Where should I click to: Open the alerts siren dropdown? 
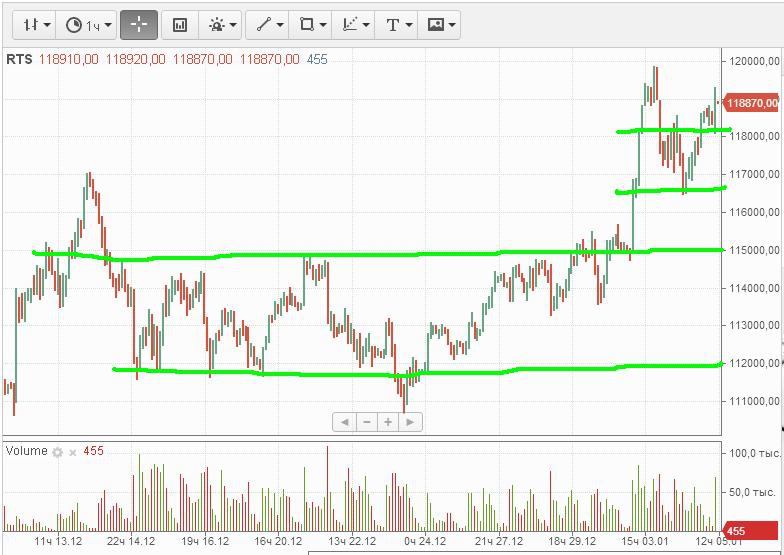pos(220,25)
